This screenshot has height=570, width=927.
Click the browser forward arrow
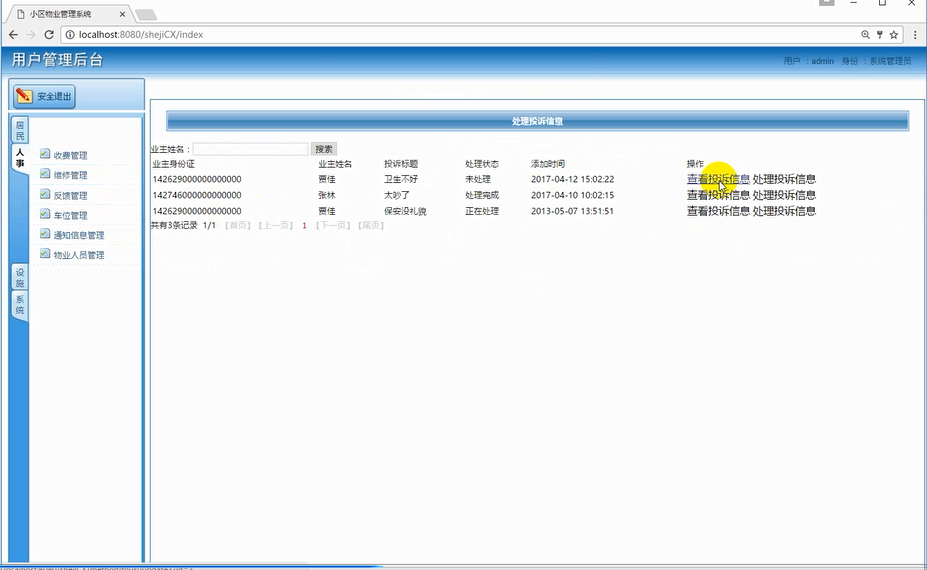click(31, 35)
